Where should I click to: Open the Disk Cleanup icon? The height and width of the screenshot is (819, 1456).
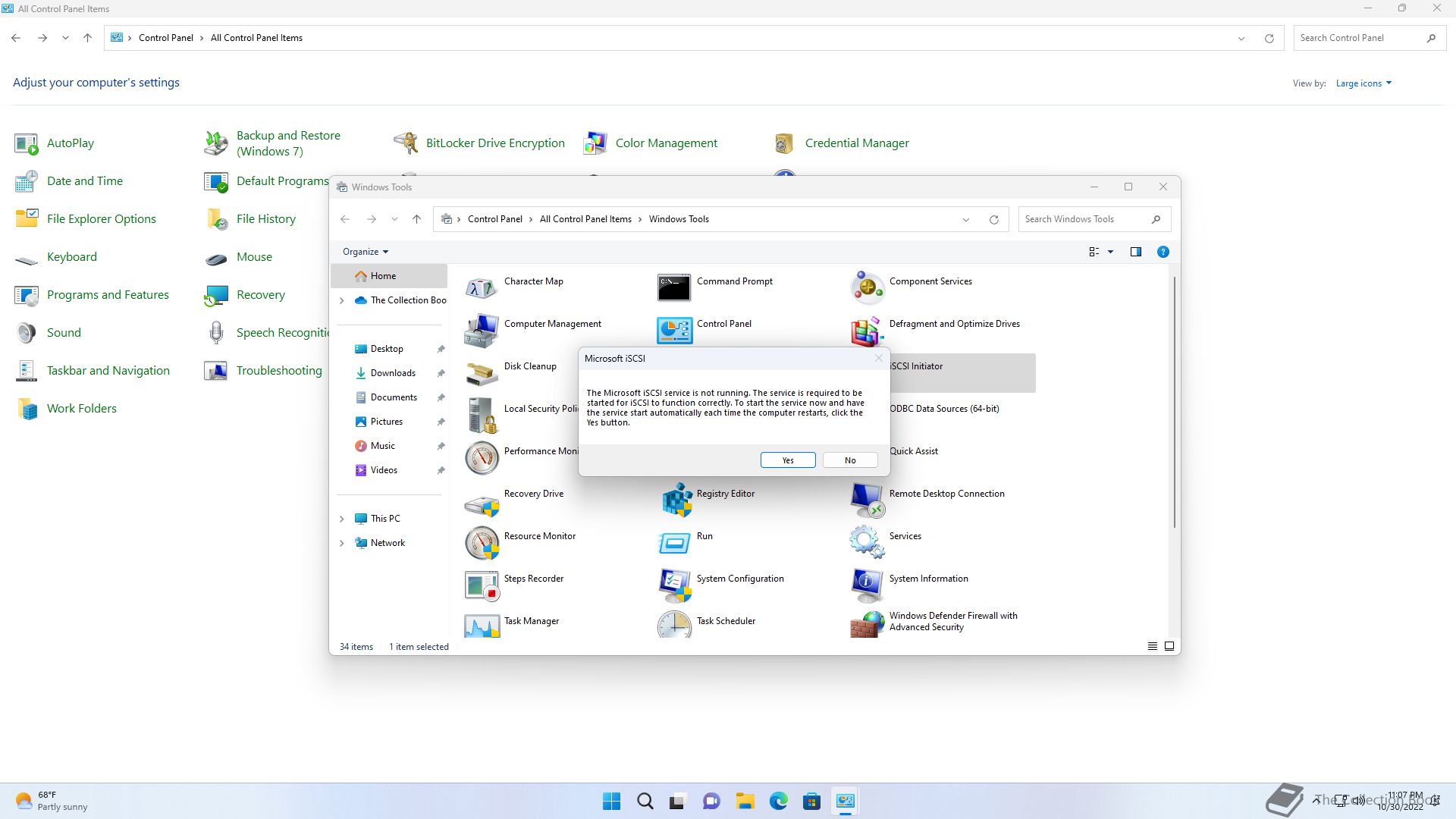(x=482, y=373)
